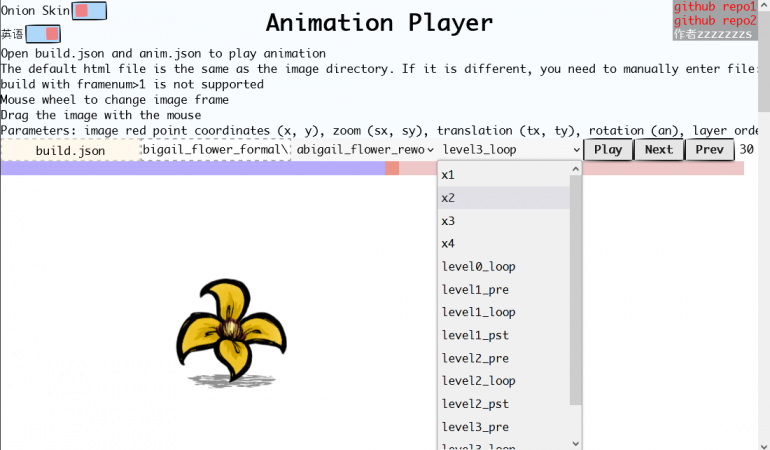Click the dropdown list scrollbar thumb
Screen dimensions: 770x450
point(576,290)
